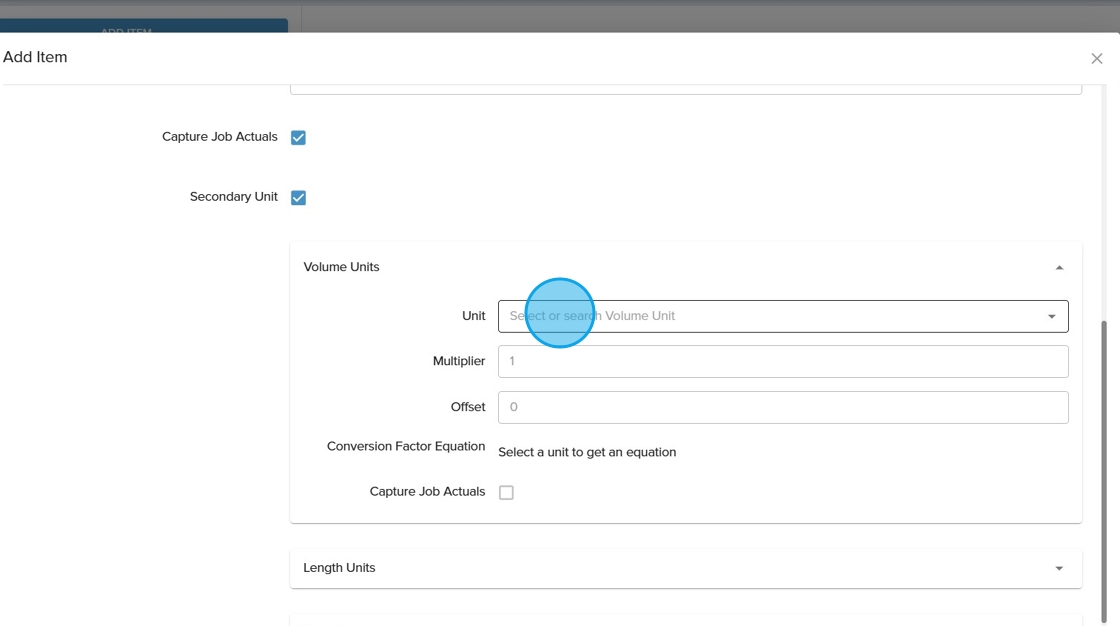Disable the Secondary Unit checkbox
Viewport: 1120px width, 626px height.
(x=298, y=198)
